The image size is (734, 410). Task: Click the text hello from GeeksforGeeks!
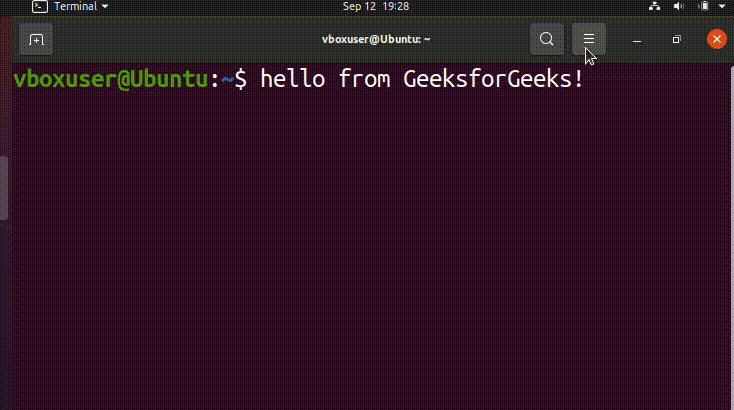coord(422,79)
